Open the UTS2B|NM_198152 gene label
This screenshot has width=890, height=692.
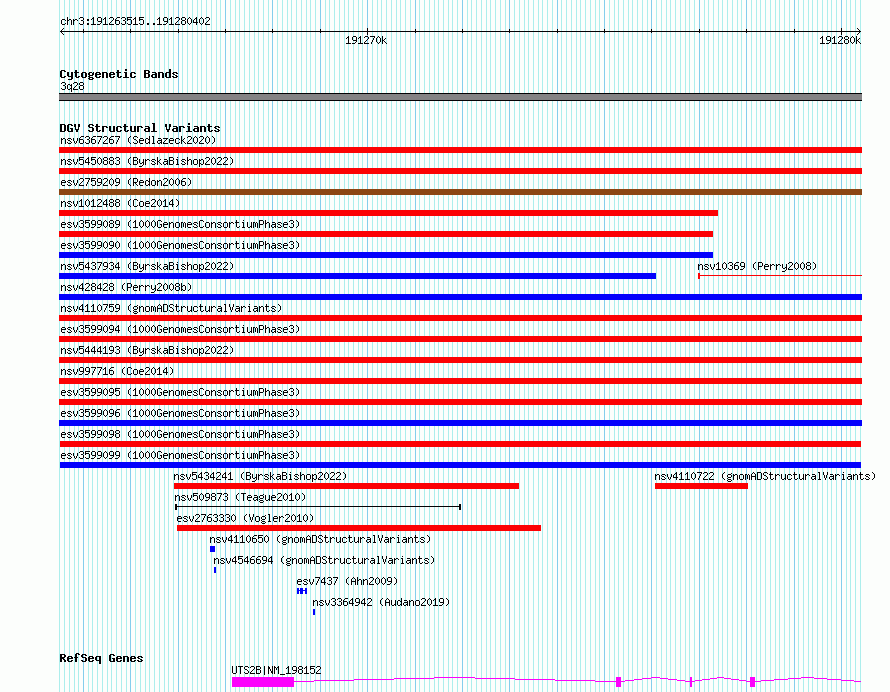pyautogui.click(x=276, y=670)
